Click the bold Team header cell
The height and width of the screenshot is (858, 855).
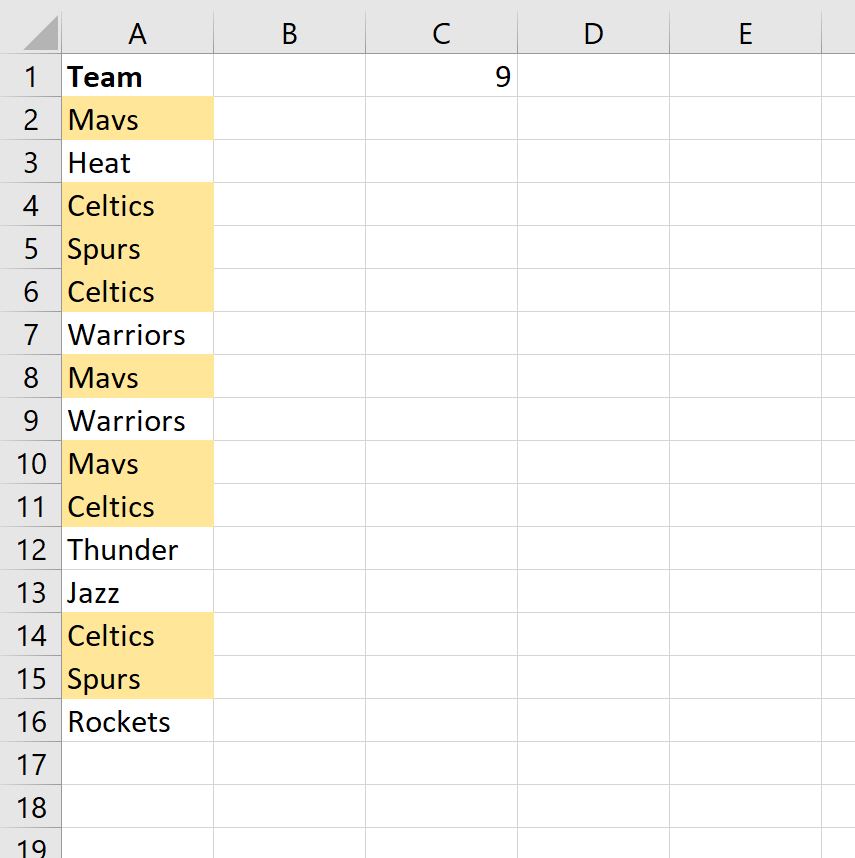(x=137, y=75)
